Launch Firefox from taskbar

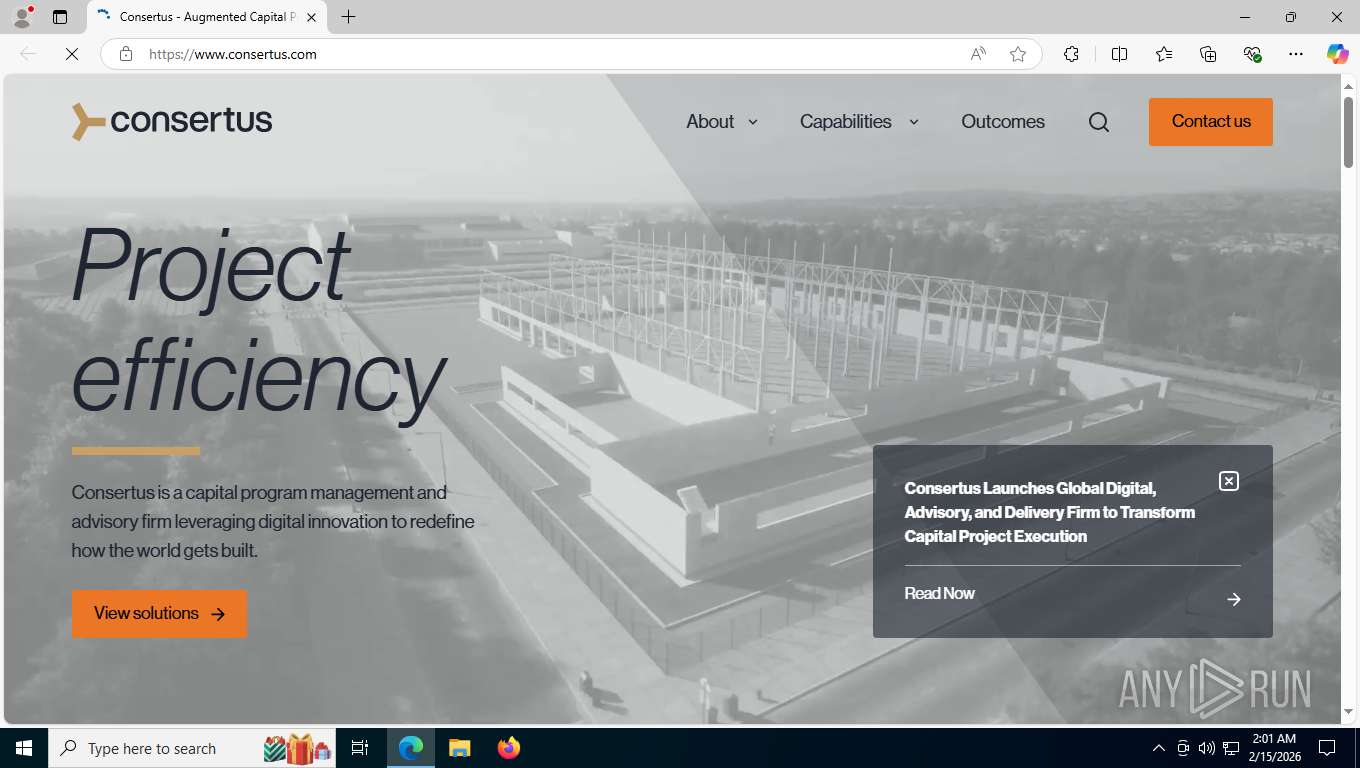point(509,748)
